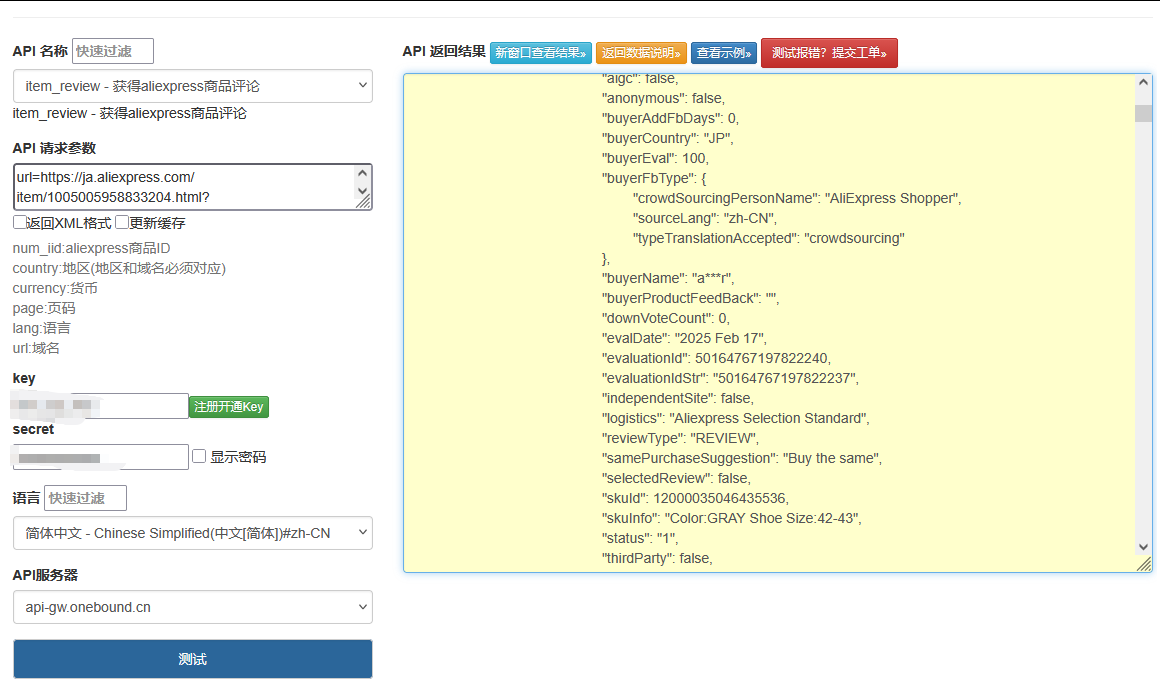The height and width of the screenshot is (689, 1160).
Task: Click the "evaluationIdStr" value line
Action: pyautogui.click(x=730, y=378)
